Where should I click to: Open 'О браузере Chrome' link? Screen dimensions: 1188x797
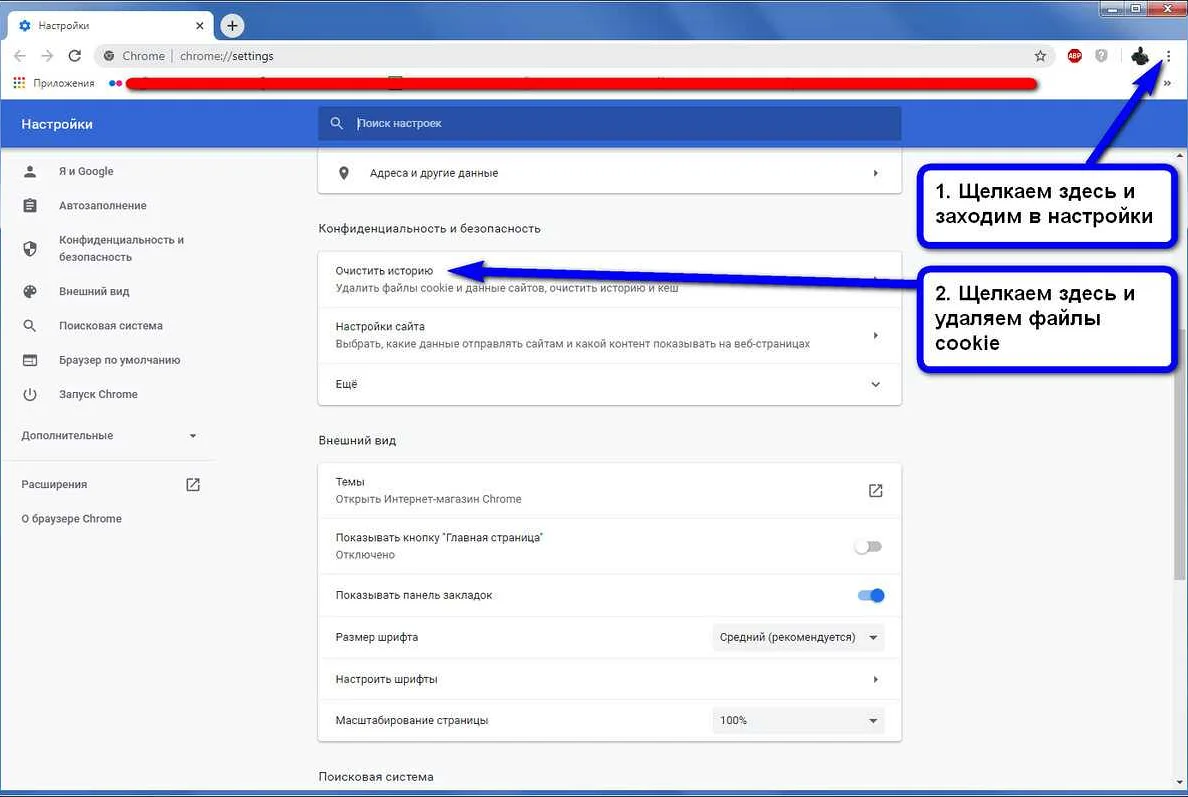click(71, 519)
